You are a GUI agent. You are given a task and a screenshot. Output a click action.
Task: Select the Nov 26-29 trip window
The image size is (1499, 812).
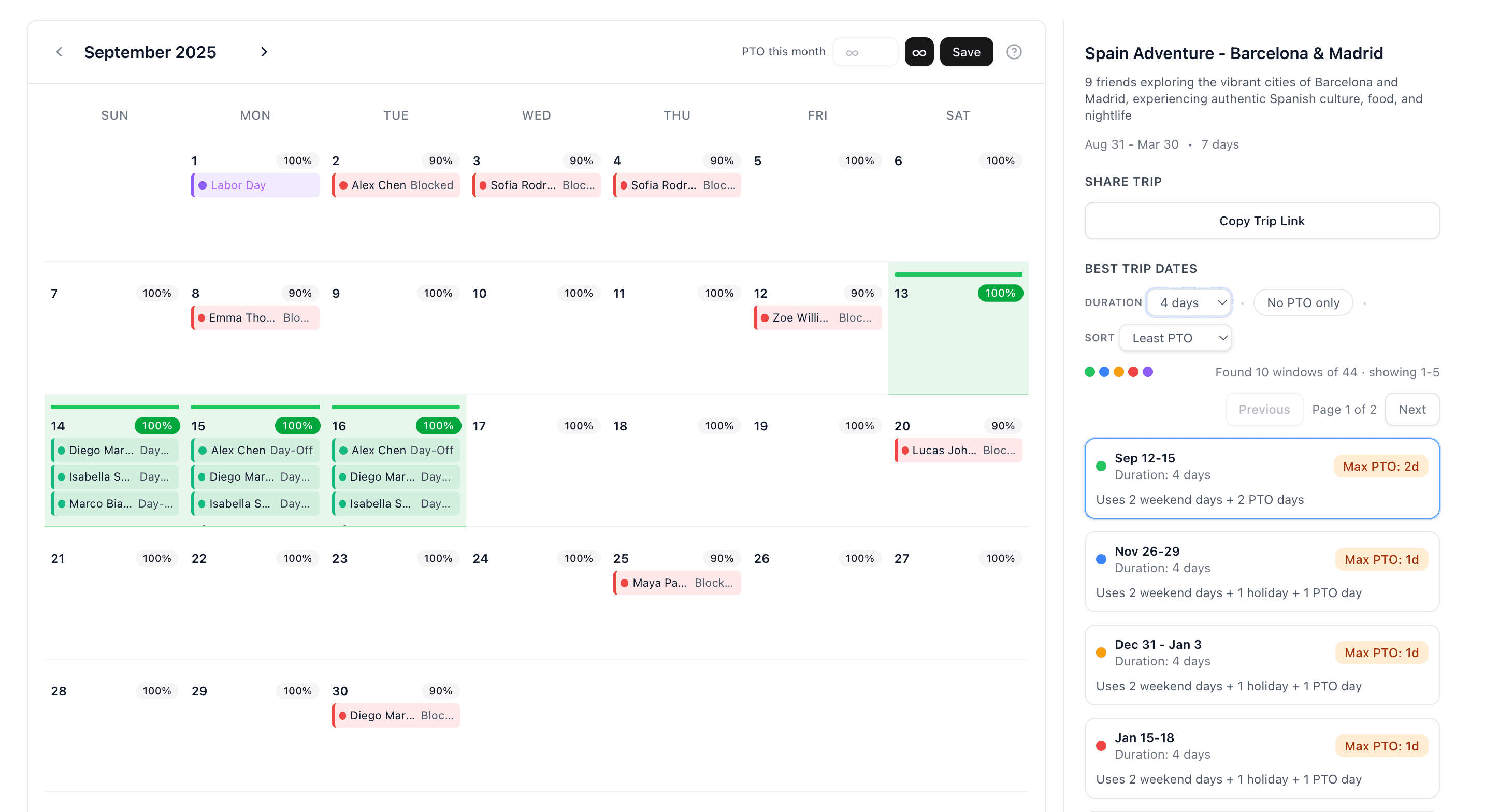tap(1261, 571)
